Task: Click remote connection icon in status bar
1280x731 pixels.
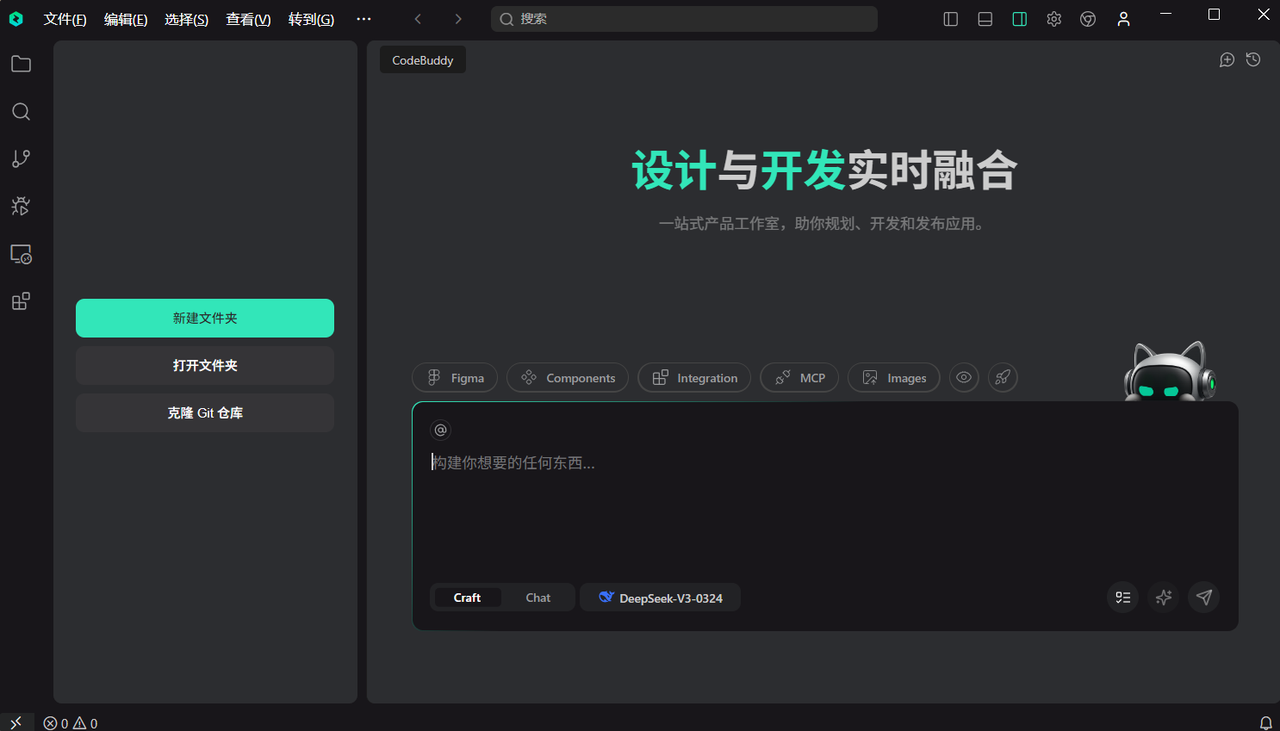Action: point(16,723)
